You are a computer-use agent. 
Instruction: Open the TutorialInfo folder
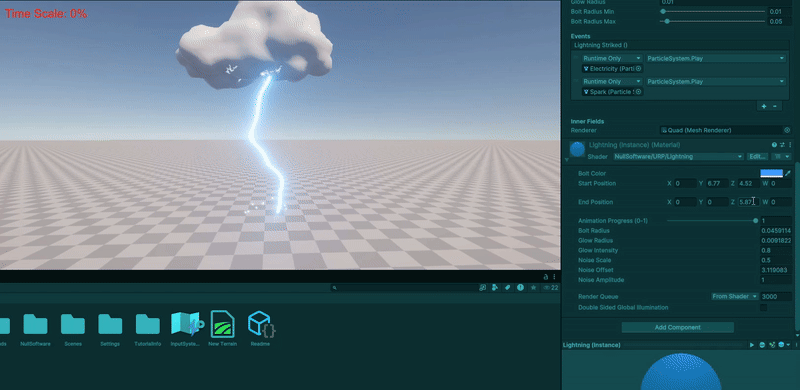pyautogui.click(x=147, y=329)
